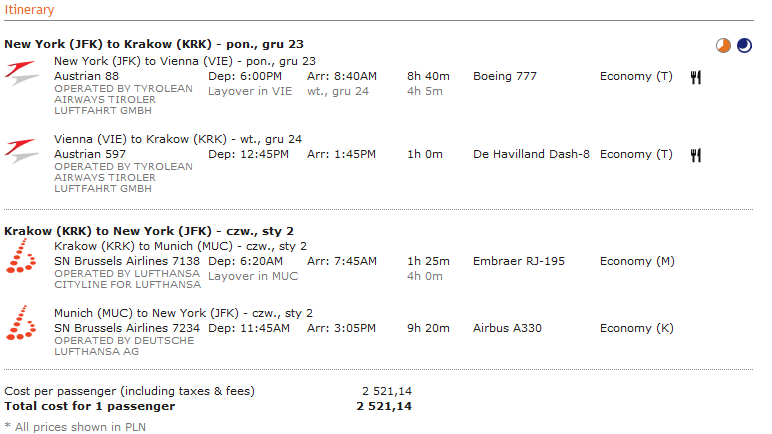Click the Krakow to New York return heading
772x434 pixels.
pyautogui.click(x=149, y=231)
